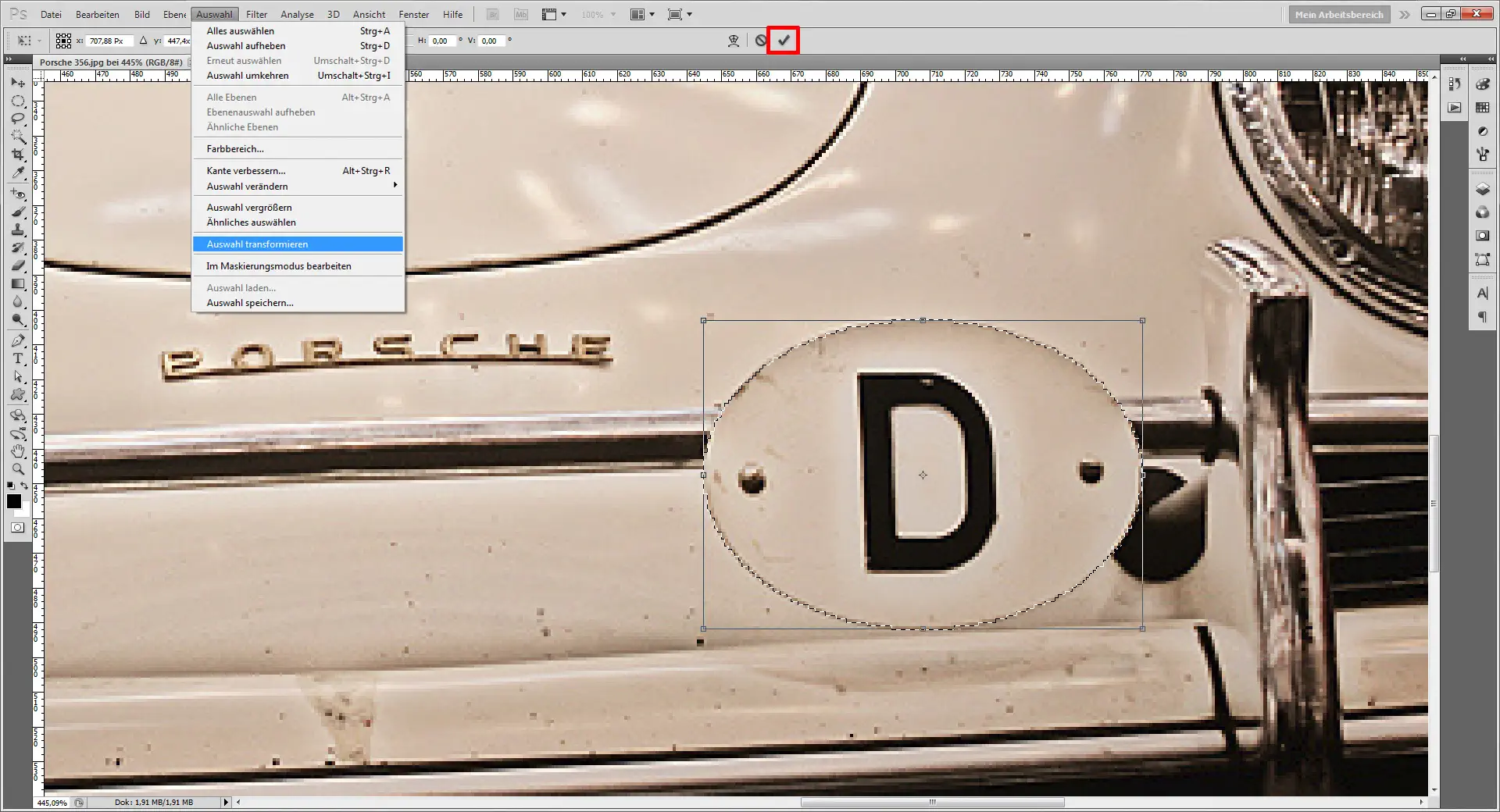Enable Im Maskierungsmodus bearbeiten
The image size is (1500, 812).
[279, 265]
